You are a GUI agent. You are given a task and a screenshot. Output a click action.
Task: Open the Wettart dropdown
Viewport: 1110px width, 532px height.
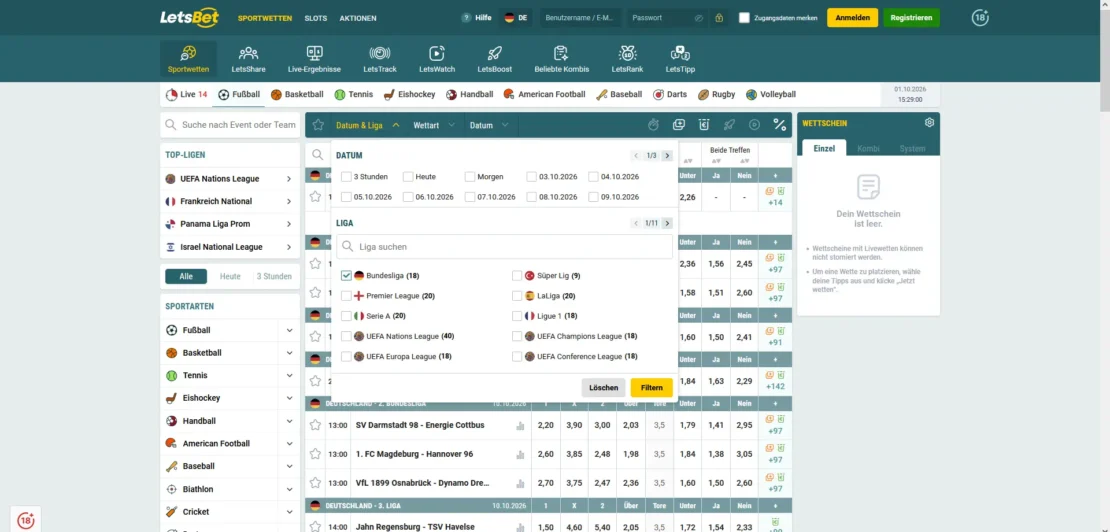point(434,125)
